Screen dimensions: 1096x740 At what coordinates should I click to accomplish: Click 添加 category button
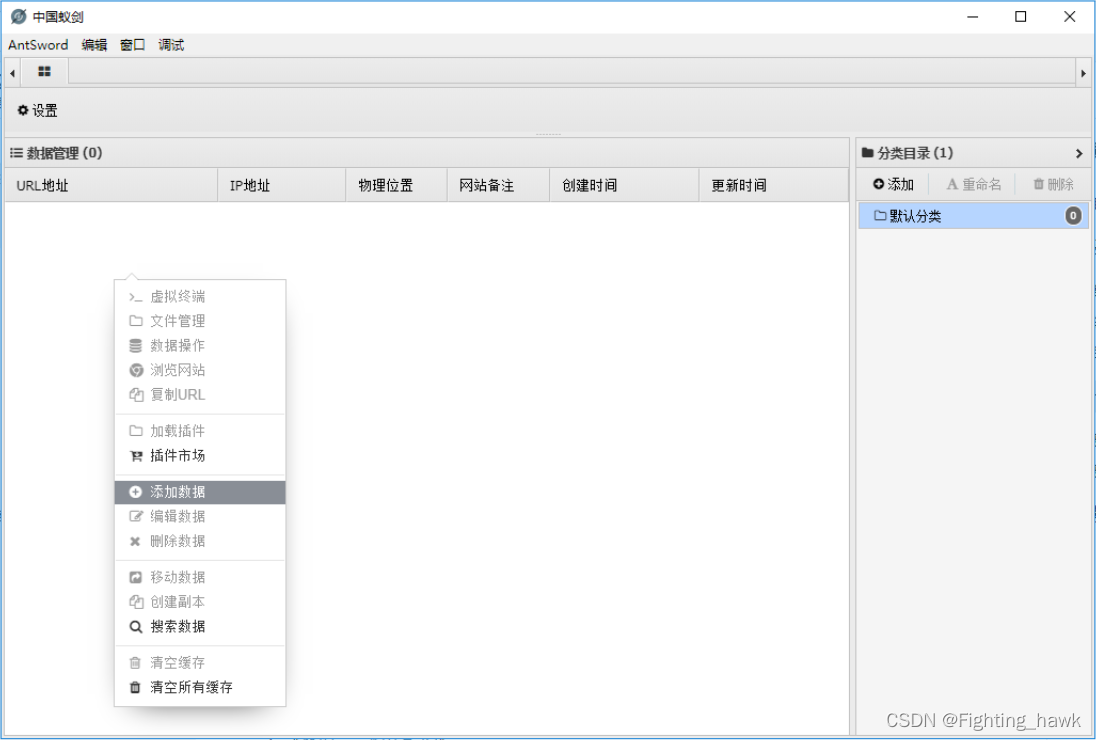coord(893,184)
